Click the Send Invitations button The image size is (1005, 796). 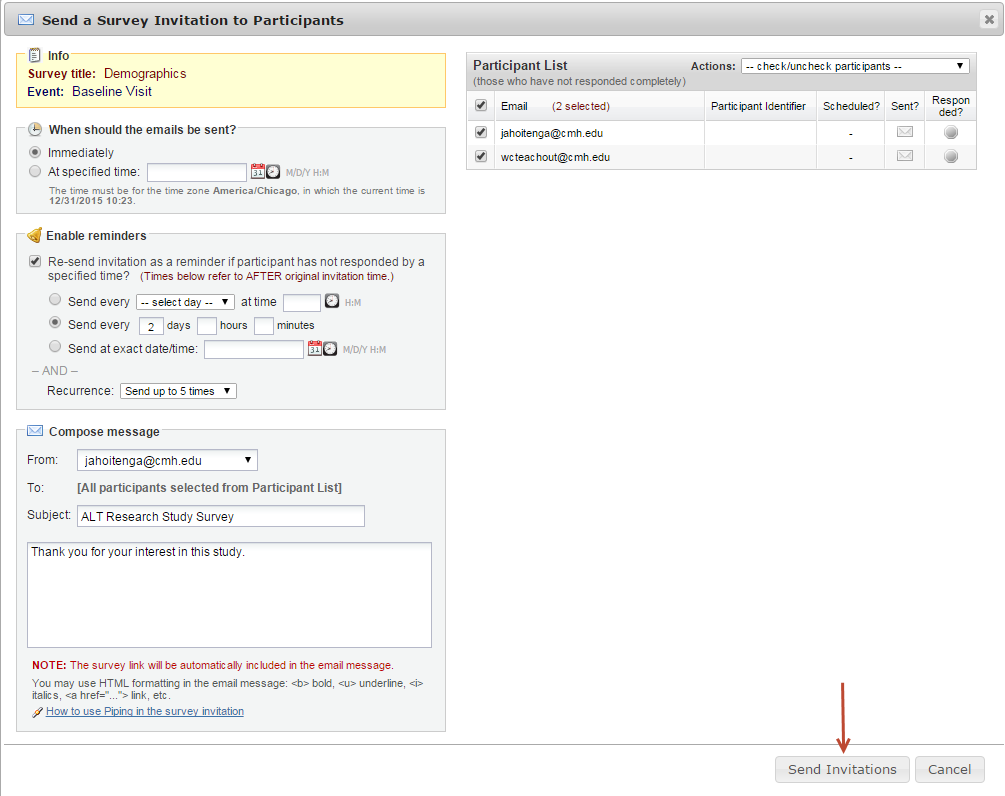coord(842,769)
